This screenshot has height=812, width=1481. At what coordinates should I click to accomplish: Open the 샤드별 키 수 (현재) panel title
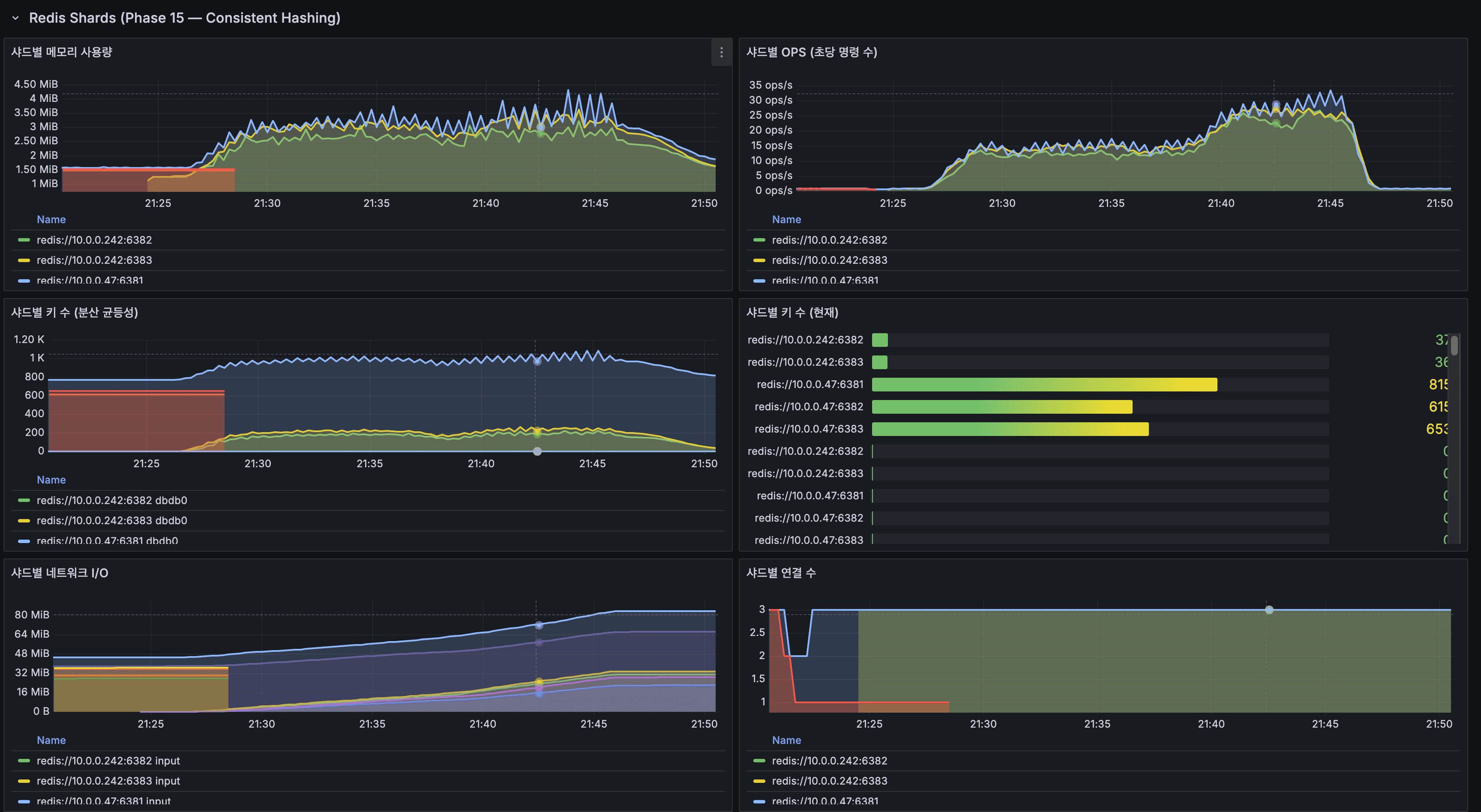pyautogui.click(x=791, y=313)
